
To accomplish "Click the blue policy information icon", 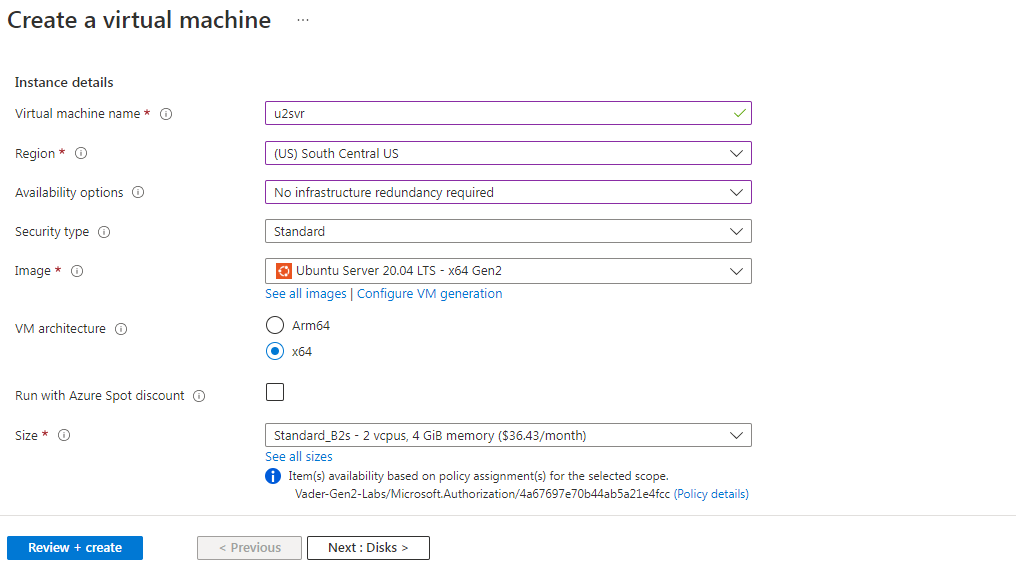I will 273,476.
